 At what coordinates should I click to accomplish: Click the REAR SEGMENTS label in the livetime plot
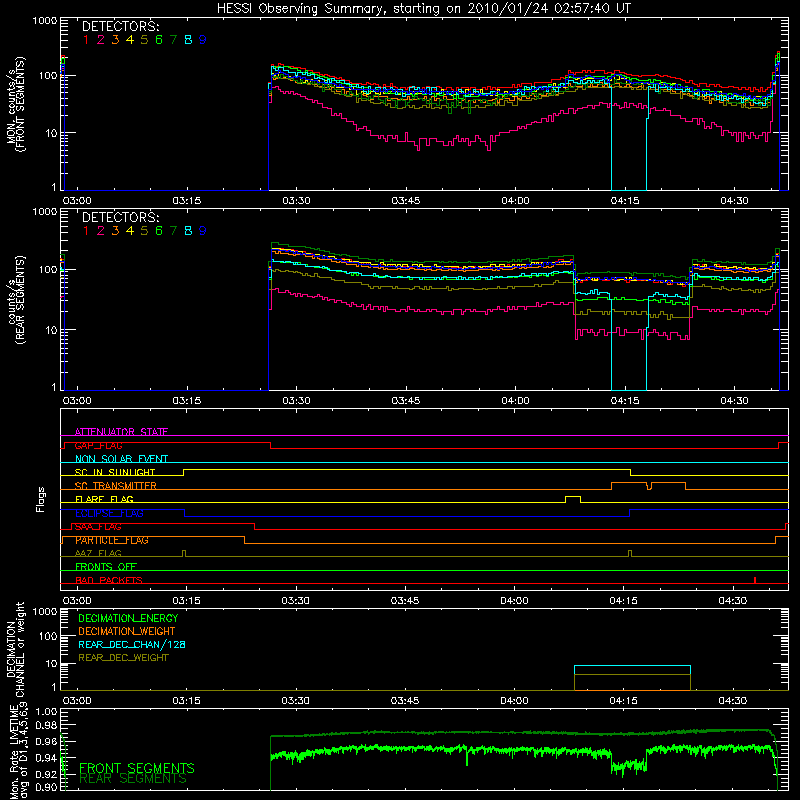click(x=133, y=779)
